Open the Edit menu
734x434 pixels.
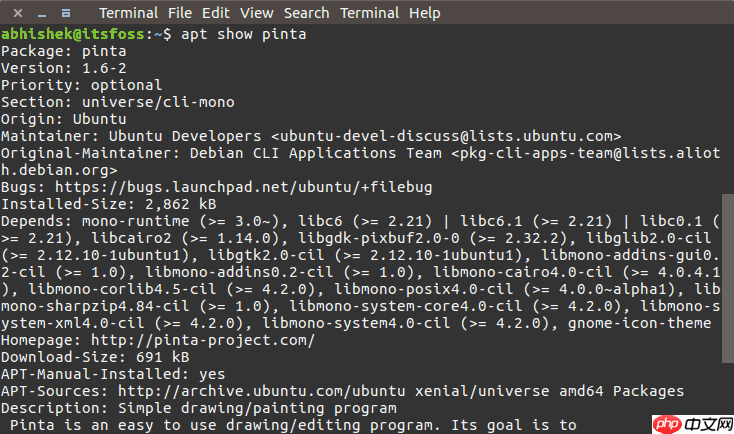(215, 13)
